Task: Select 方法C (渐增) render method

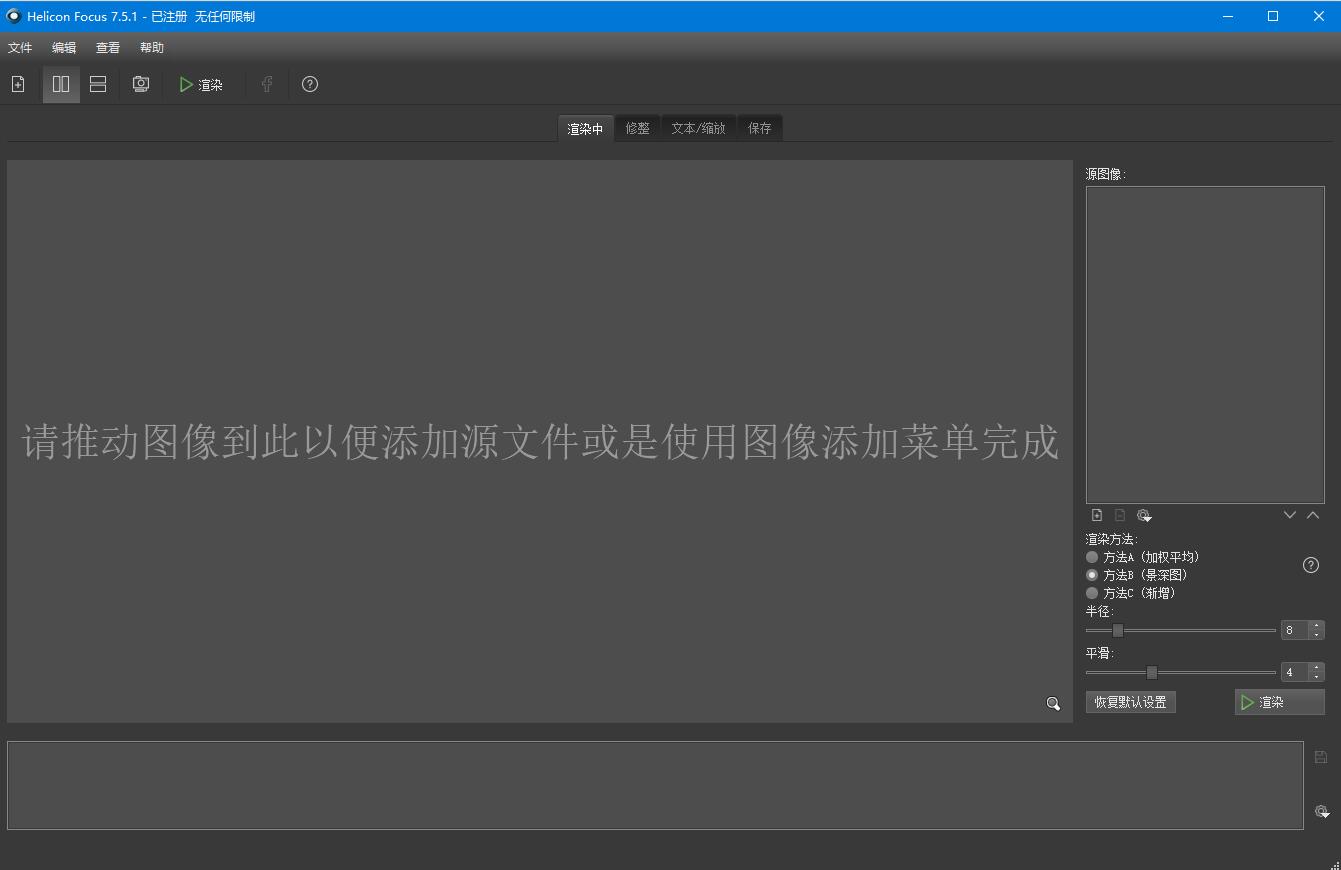Action: click(x=1092, y=593)
